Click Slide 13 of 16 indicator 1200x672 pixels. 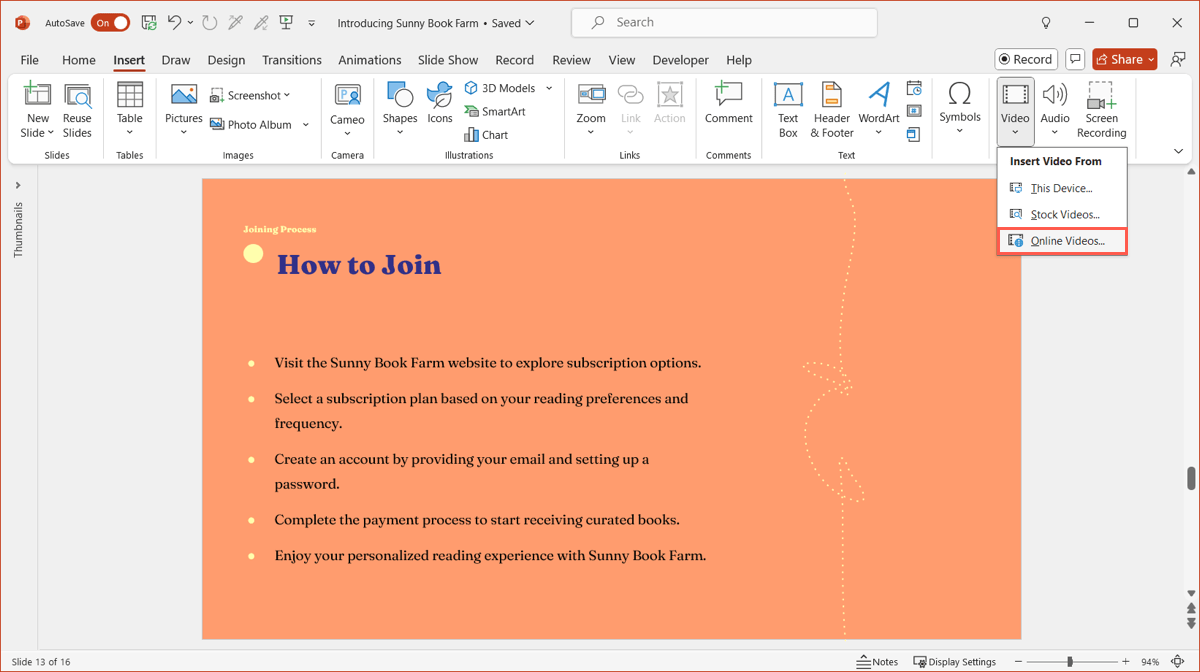pyautogui.click(x=41, y=662)
